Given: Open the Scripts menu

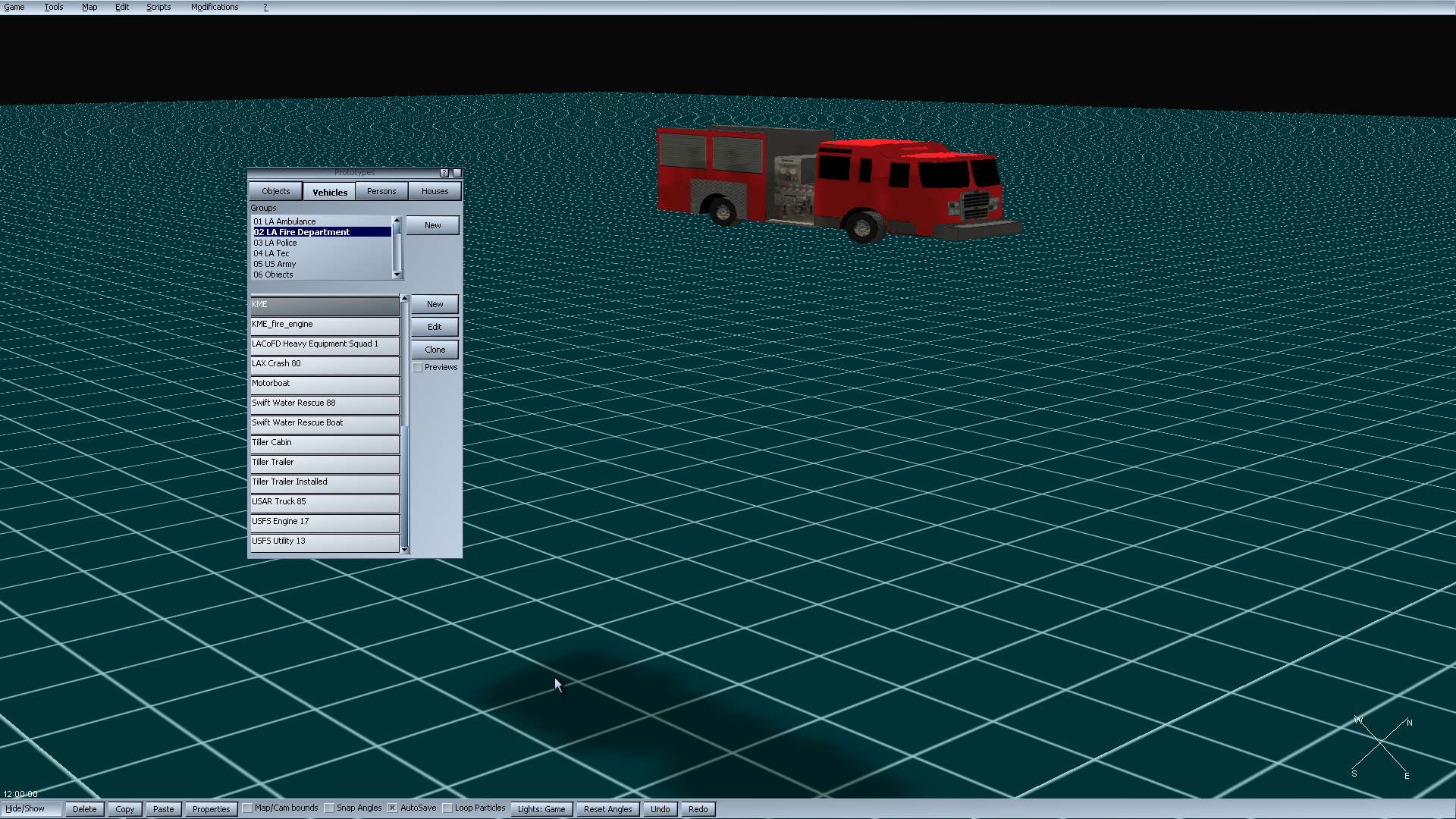Looking at the screenshot, I should tap(158, 7).
